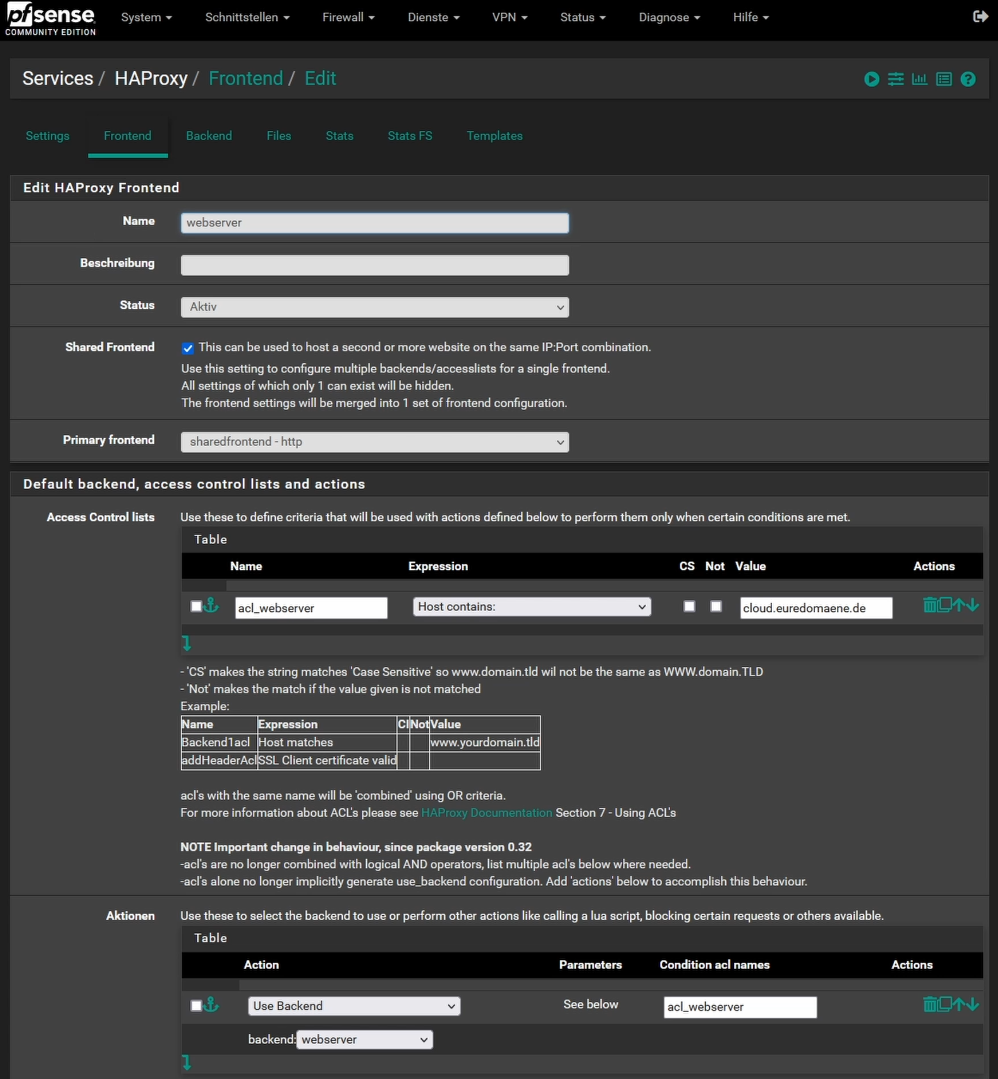This screenshot has width=998, height=1079.
Task: Click the Value field cloud.euredomaene.de
Action: (x=816, y=608)
